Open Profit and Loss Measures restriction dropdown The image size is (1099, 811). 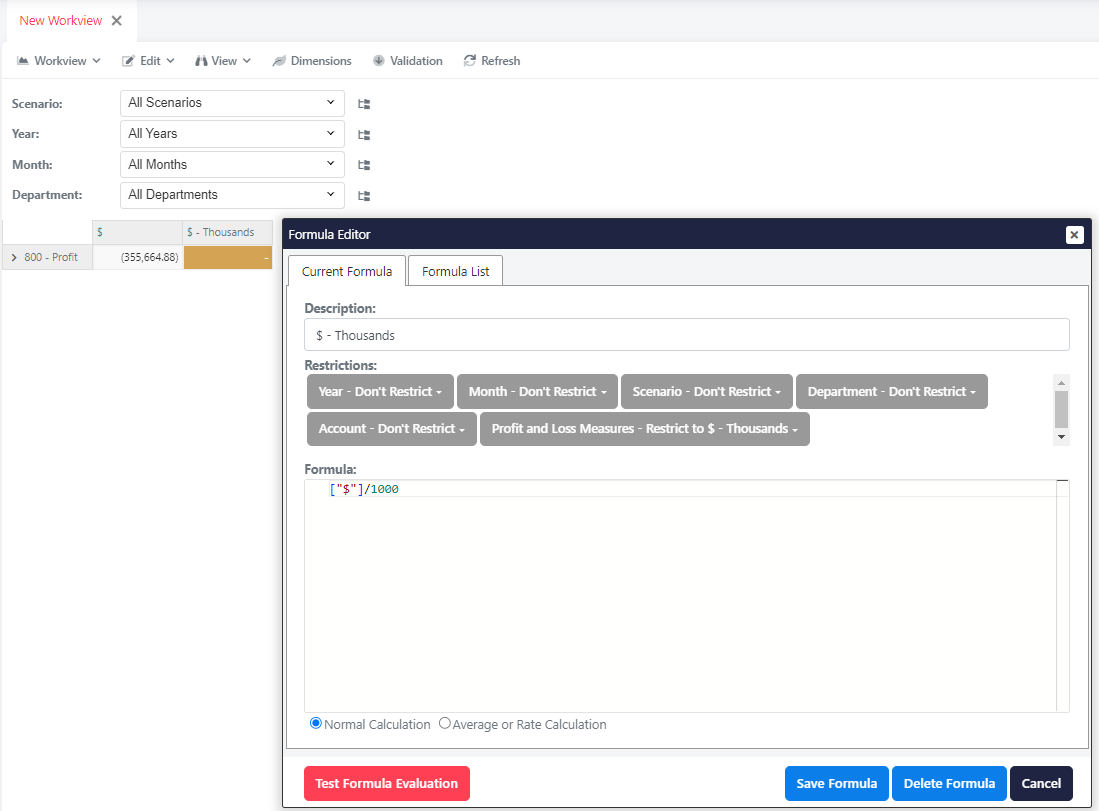(644, 429)
